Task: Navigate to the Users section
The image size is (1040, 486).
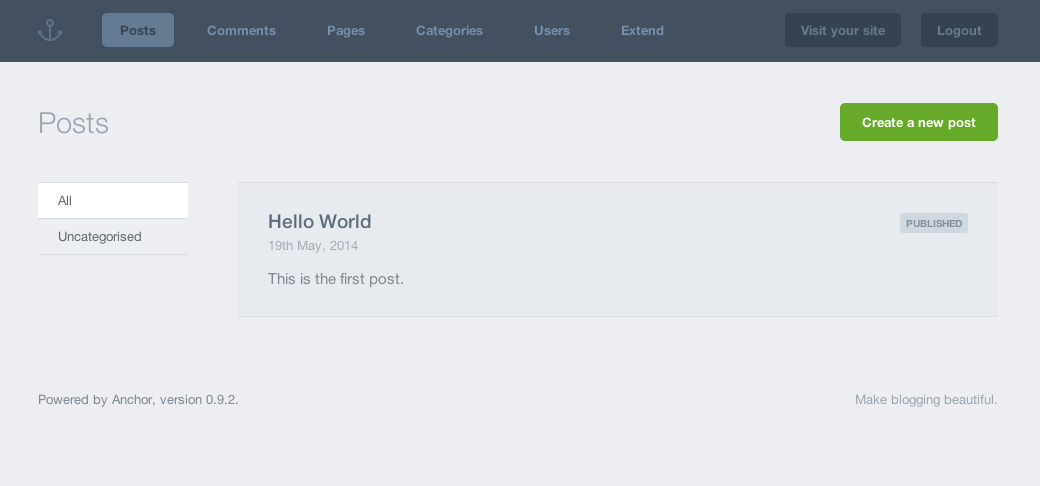Action: [552, 30]
